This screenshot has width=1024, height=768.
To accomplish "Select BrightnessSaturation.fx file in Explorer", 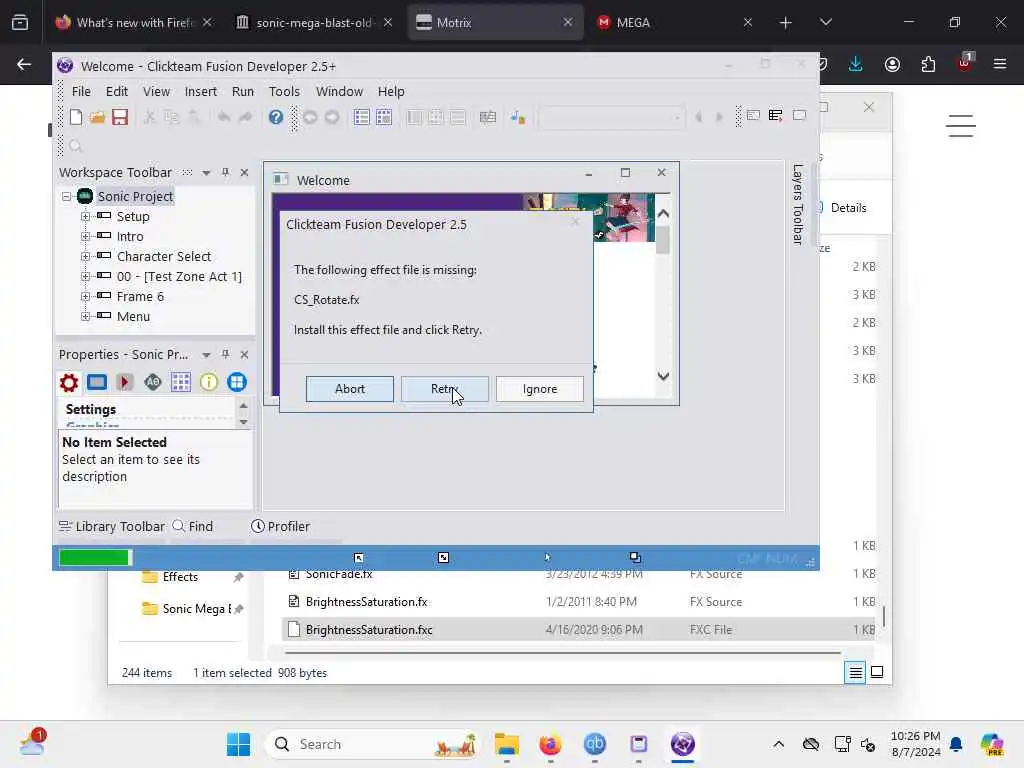I will pyautogui.click(x=366, y=601).
